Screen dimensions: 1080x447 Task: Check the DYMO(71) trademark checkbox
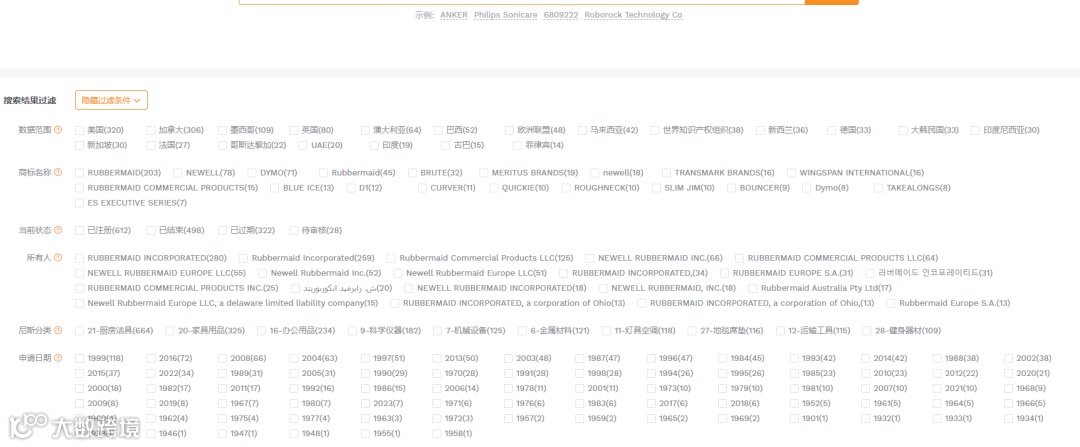252,173
